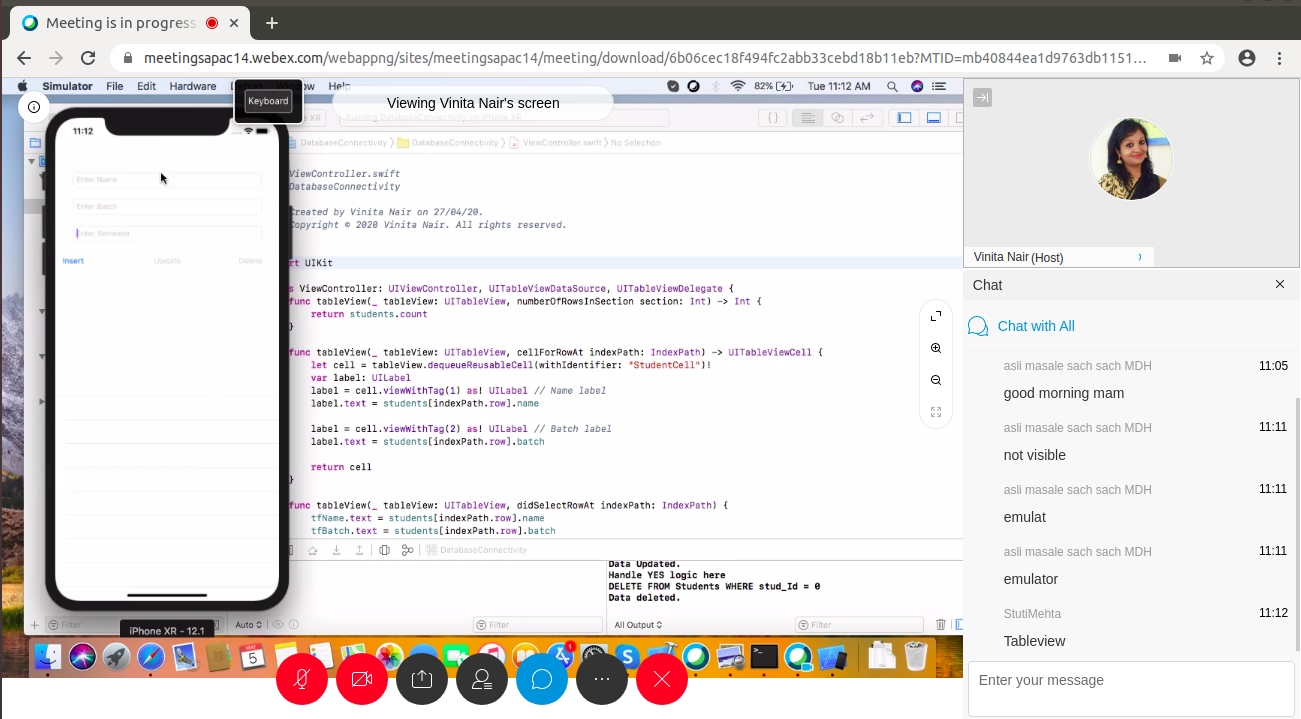Leave meeting using red X button
Screen dimensions: 1301x719
pos(662,679)
